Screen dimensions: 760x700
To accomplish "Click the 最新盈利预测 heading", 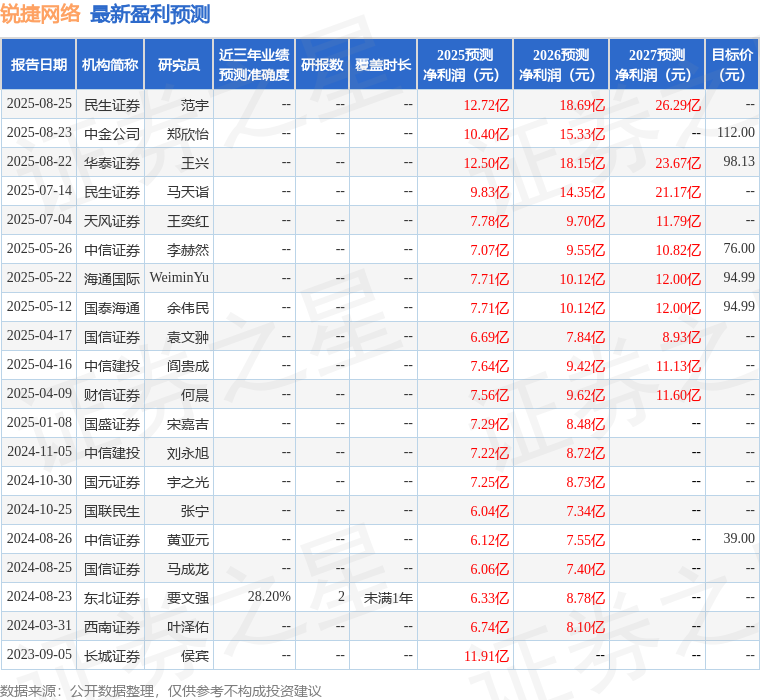I will [x=150, y=14].
